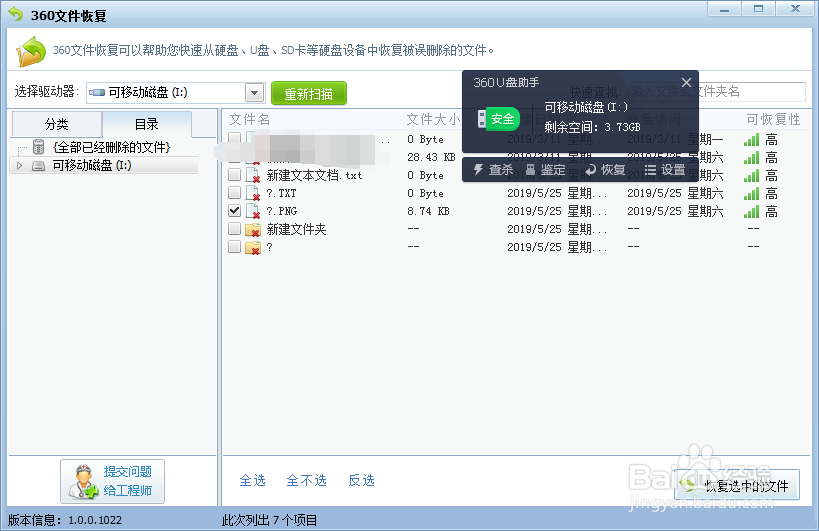Screen dimensions: 819x531
Task: Sort by the 文件大小 column header
Action: pyautogui.click(x=434, y=120)
